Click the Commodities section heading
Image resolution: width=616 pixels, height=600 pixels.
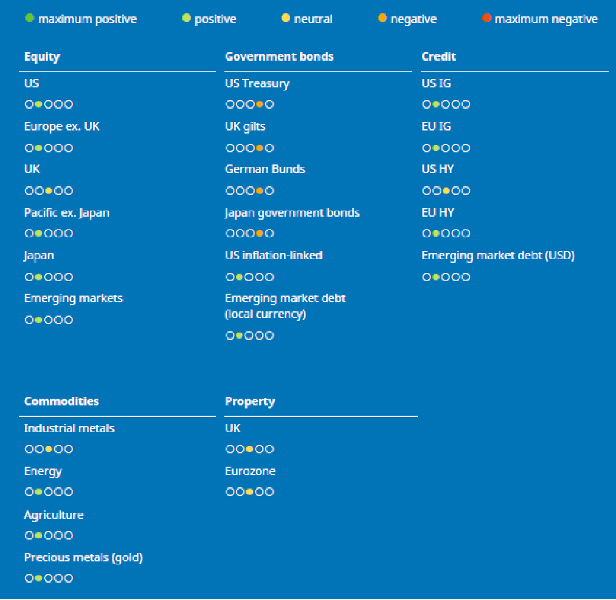pos(61,401)
